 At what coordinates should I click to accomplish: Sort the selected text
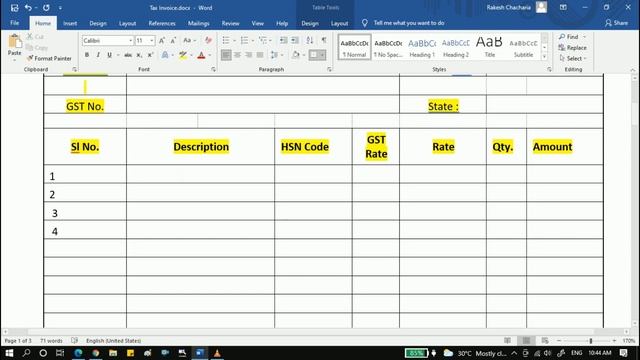(x=310, y=40)
